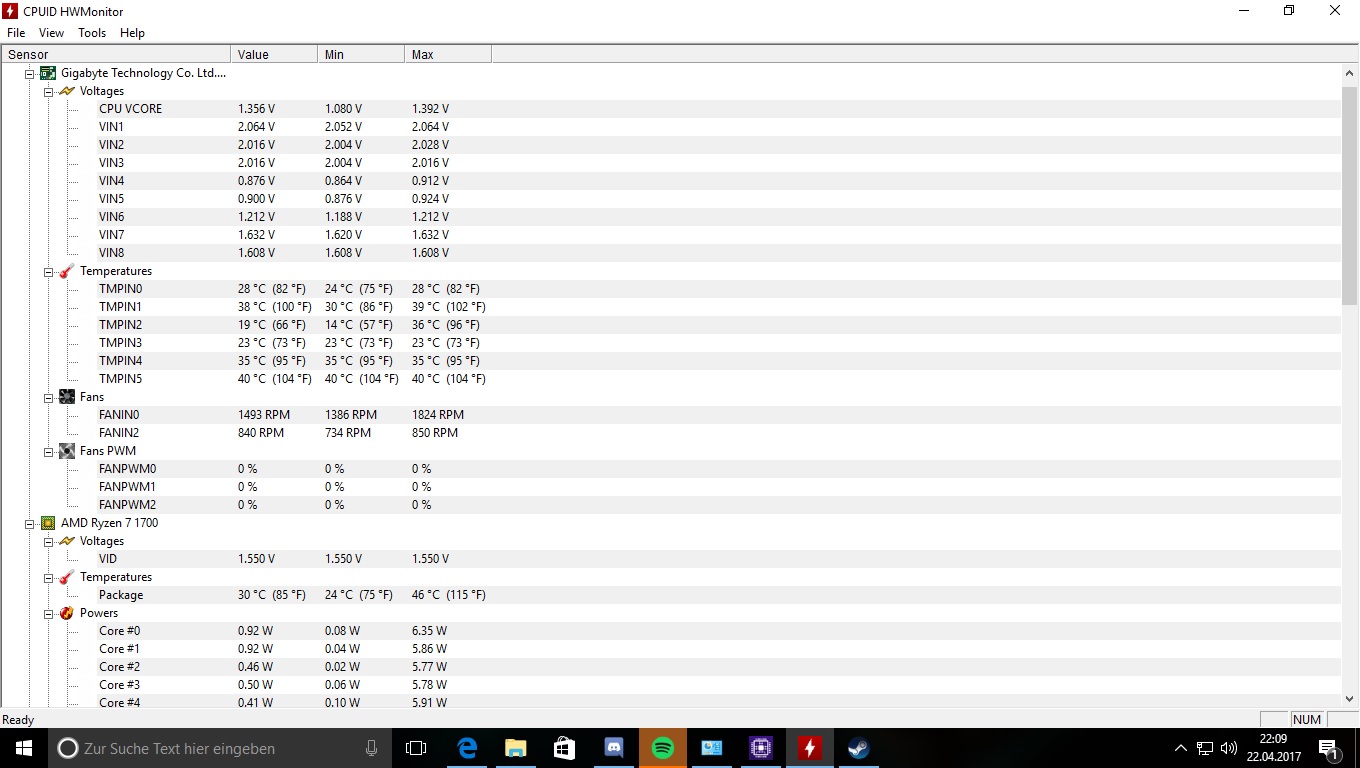Open Spotify from the taskbar
The height and width of the screenshot is (768, 1360).
pyautogui.click(x=663, y=748)
